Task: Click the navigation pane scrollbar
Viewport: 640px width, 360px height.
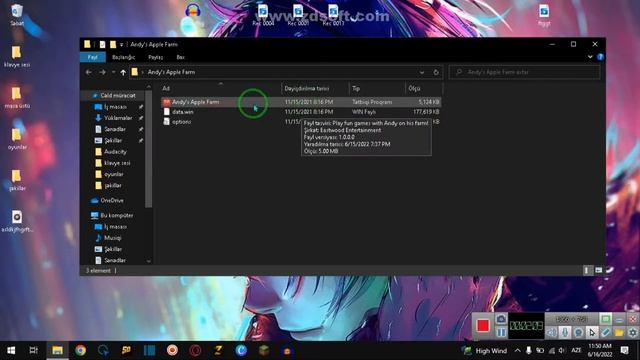Action: (149, 149)
